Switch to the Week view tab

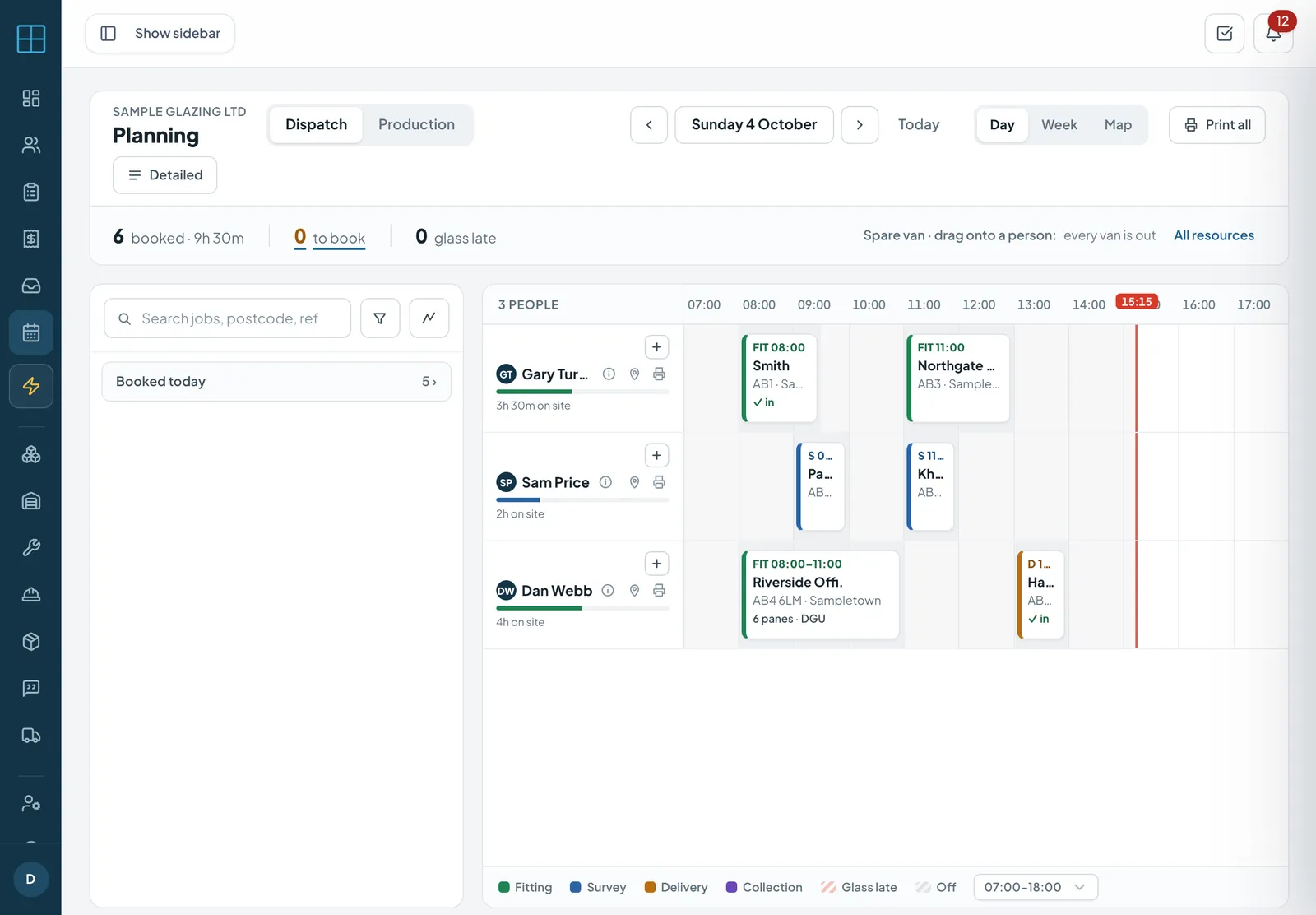pos(1059,125)
